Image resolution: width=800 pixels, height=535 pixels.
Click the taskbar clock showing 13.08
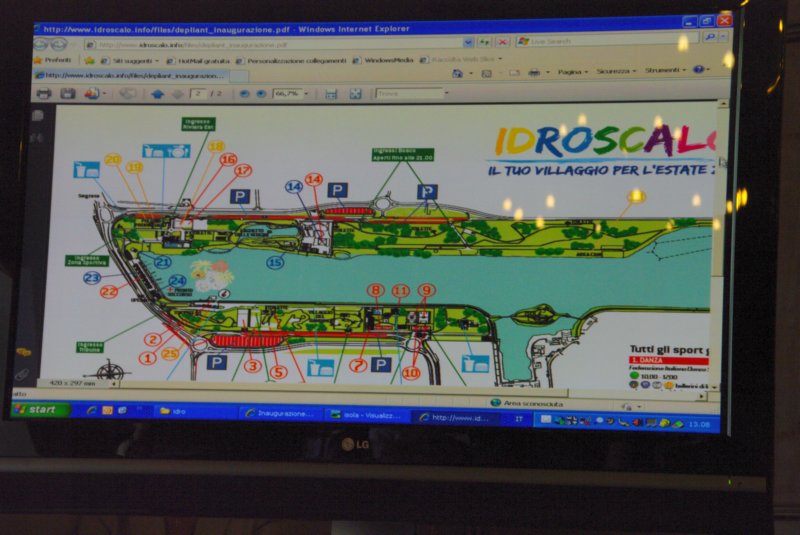point(698,424)
